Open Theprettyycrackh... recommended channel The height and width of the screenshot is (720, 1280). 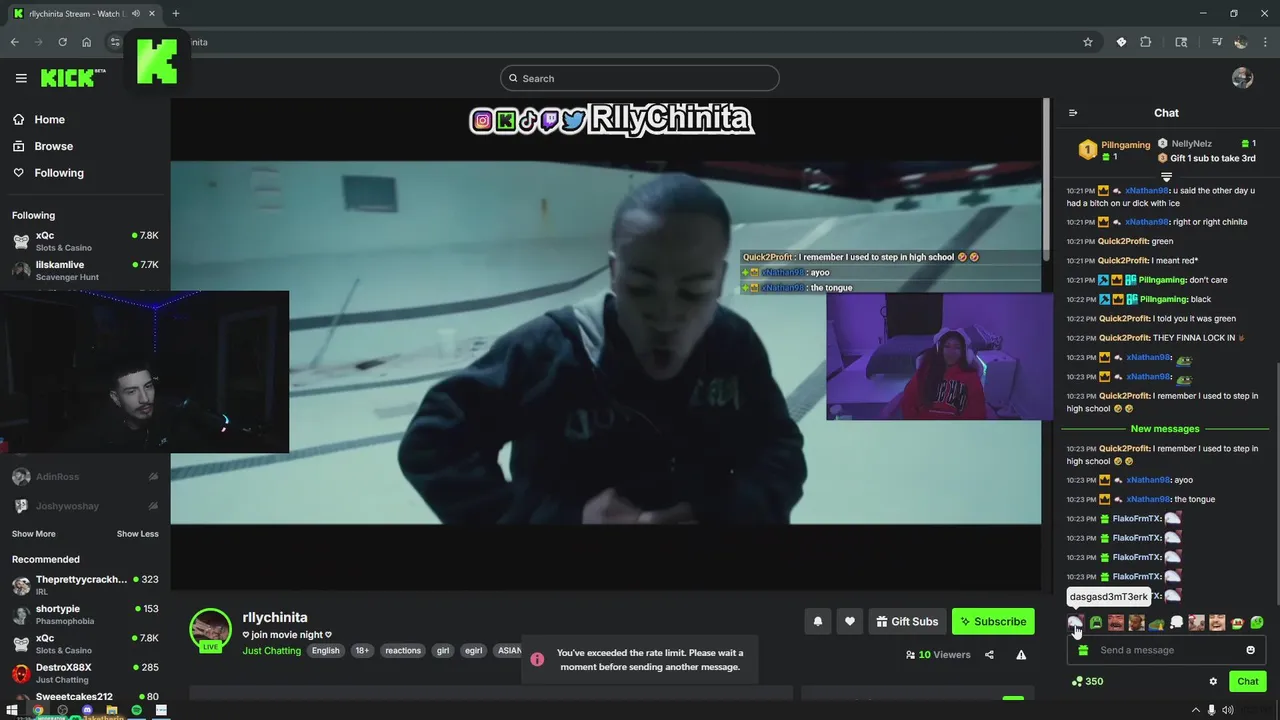(x=85, y=584)
